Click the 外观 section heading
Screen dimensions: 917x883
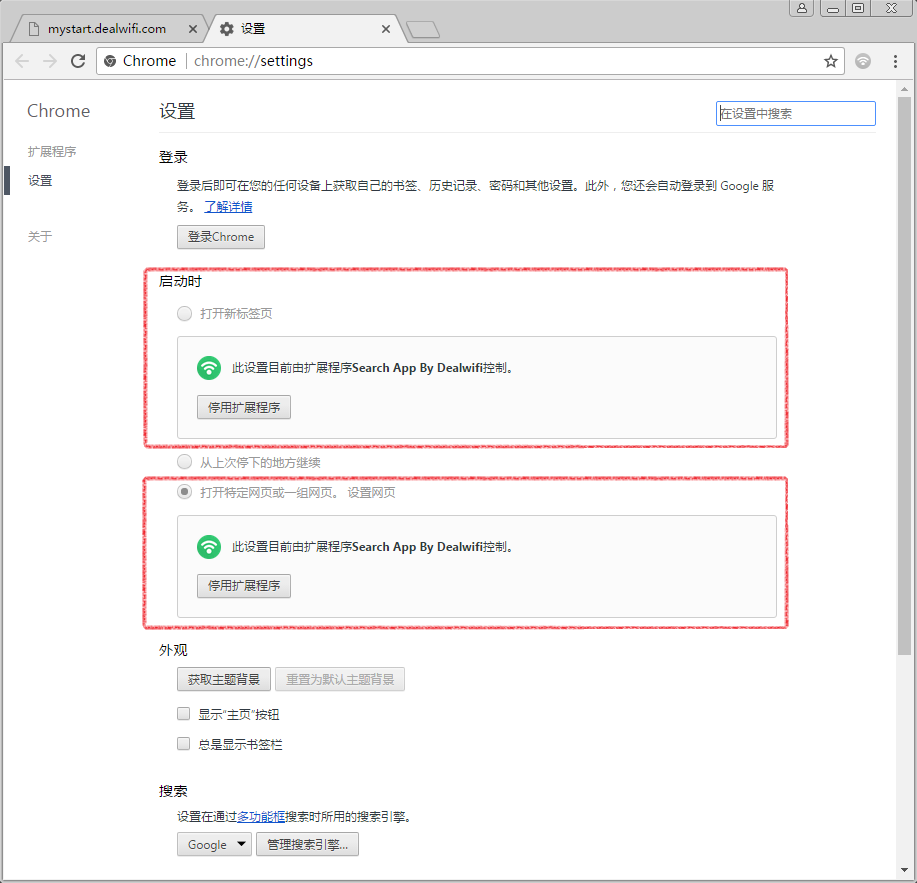click(x=173, y=650)
